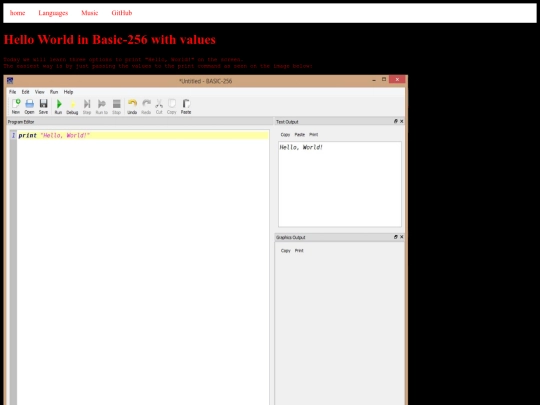
Task: Close the Text Output panel
Action: pos(402,121)
